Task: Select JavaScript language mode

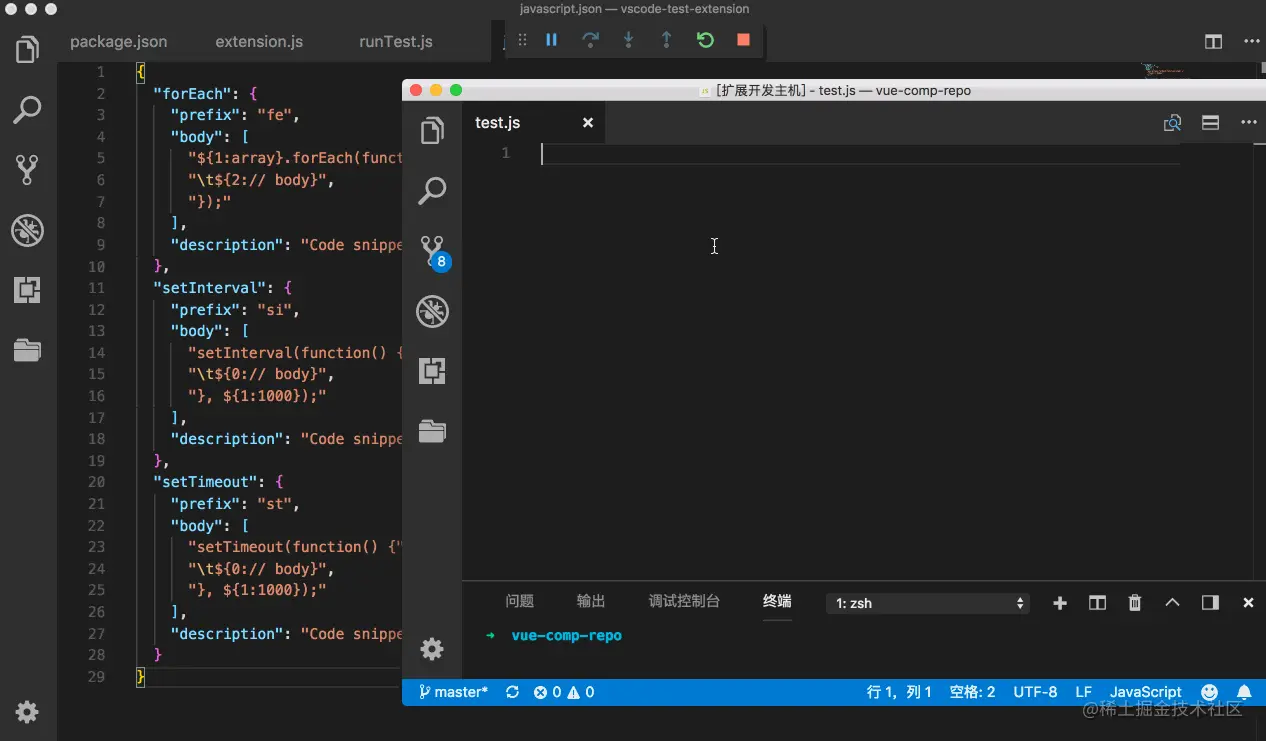Action: pos(1146,692)
